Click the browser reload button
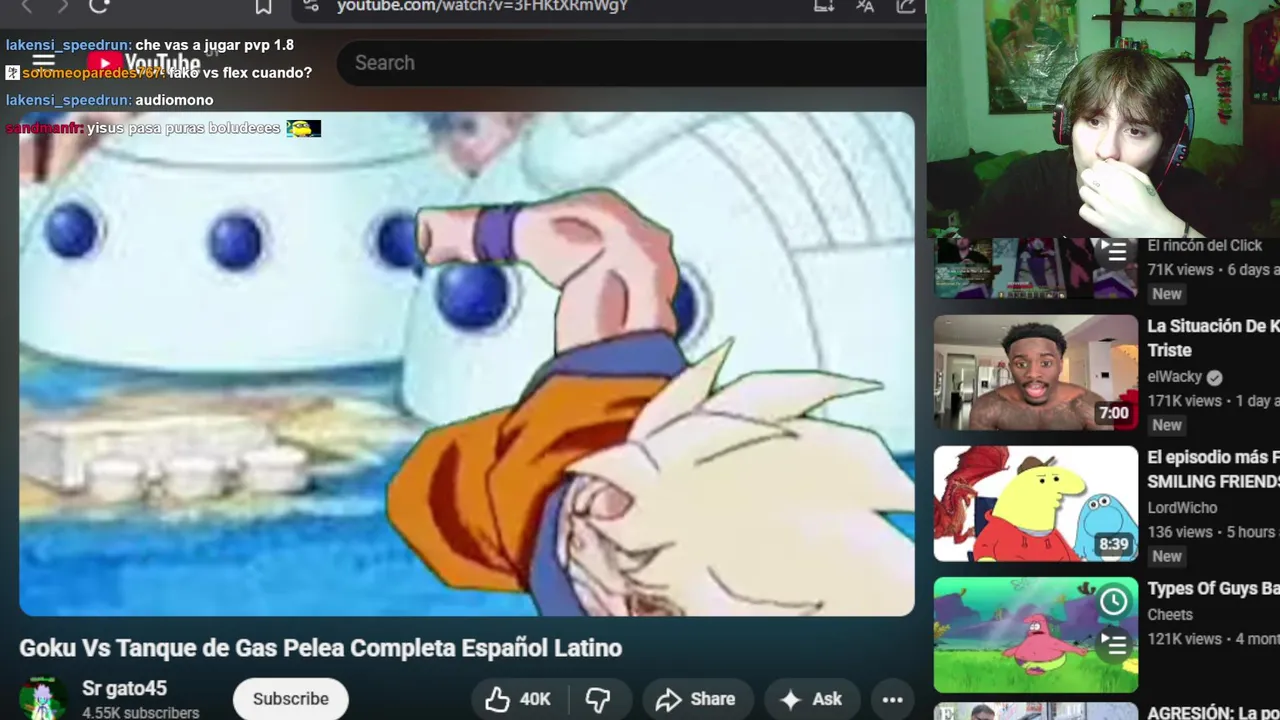The image size is (1280, 720). click(x=98, y=6)
